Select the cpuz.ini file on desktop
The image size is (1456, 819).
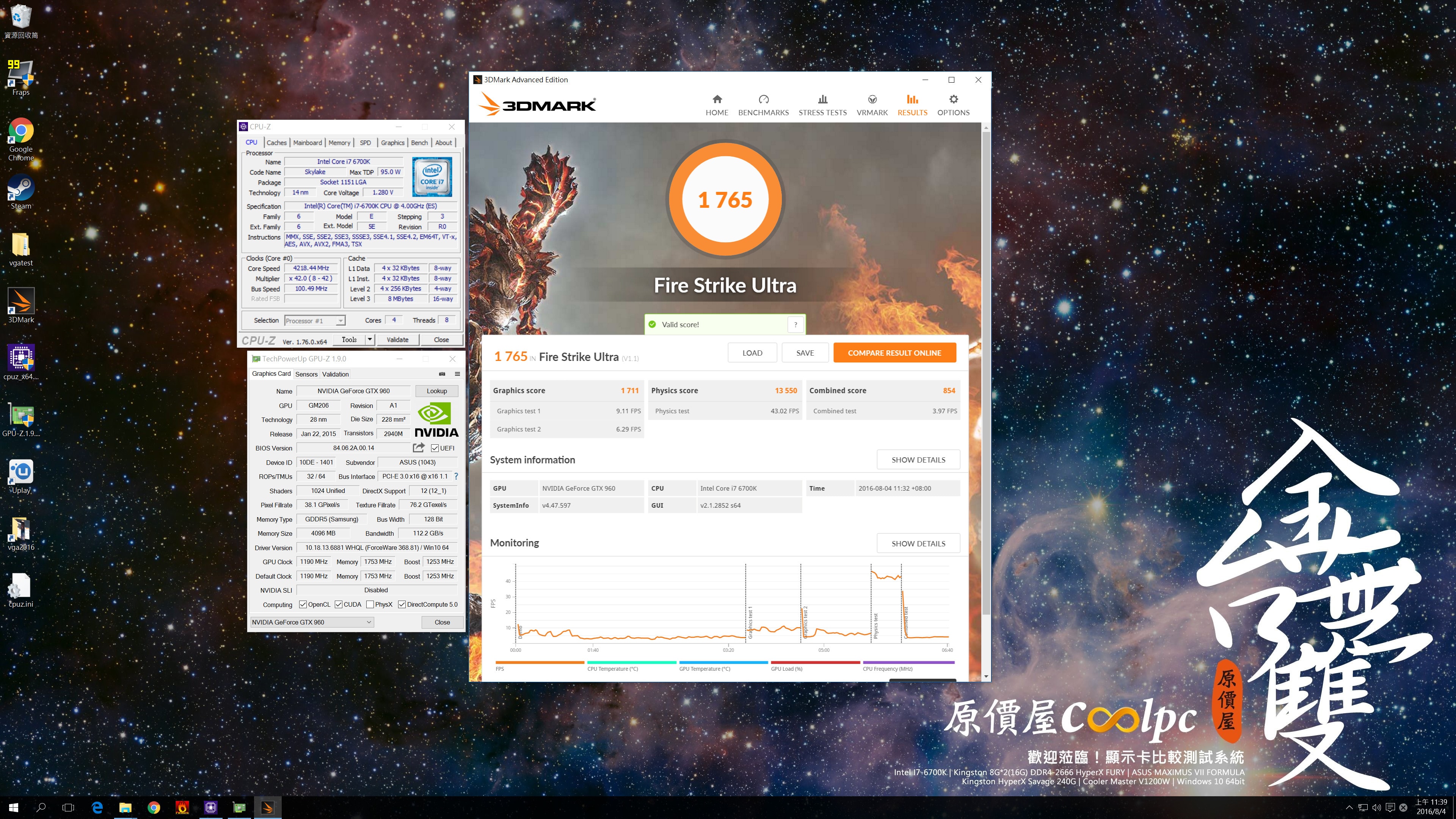(x=21, y=590)
